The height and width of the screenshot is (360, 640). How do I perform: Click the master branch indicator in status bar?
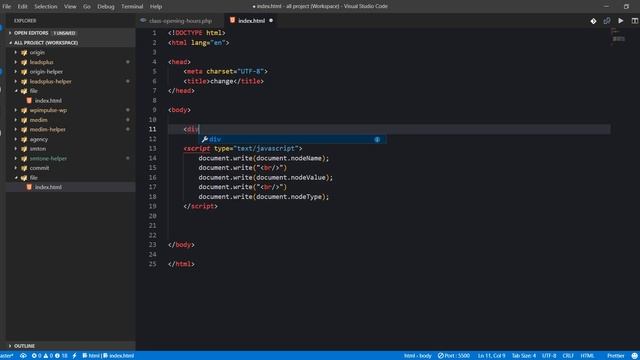click(x=7, y=356)
